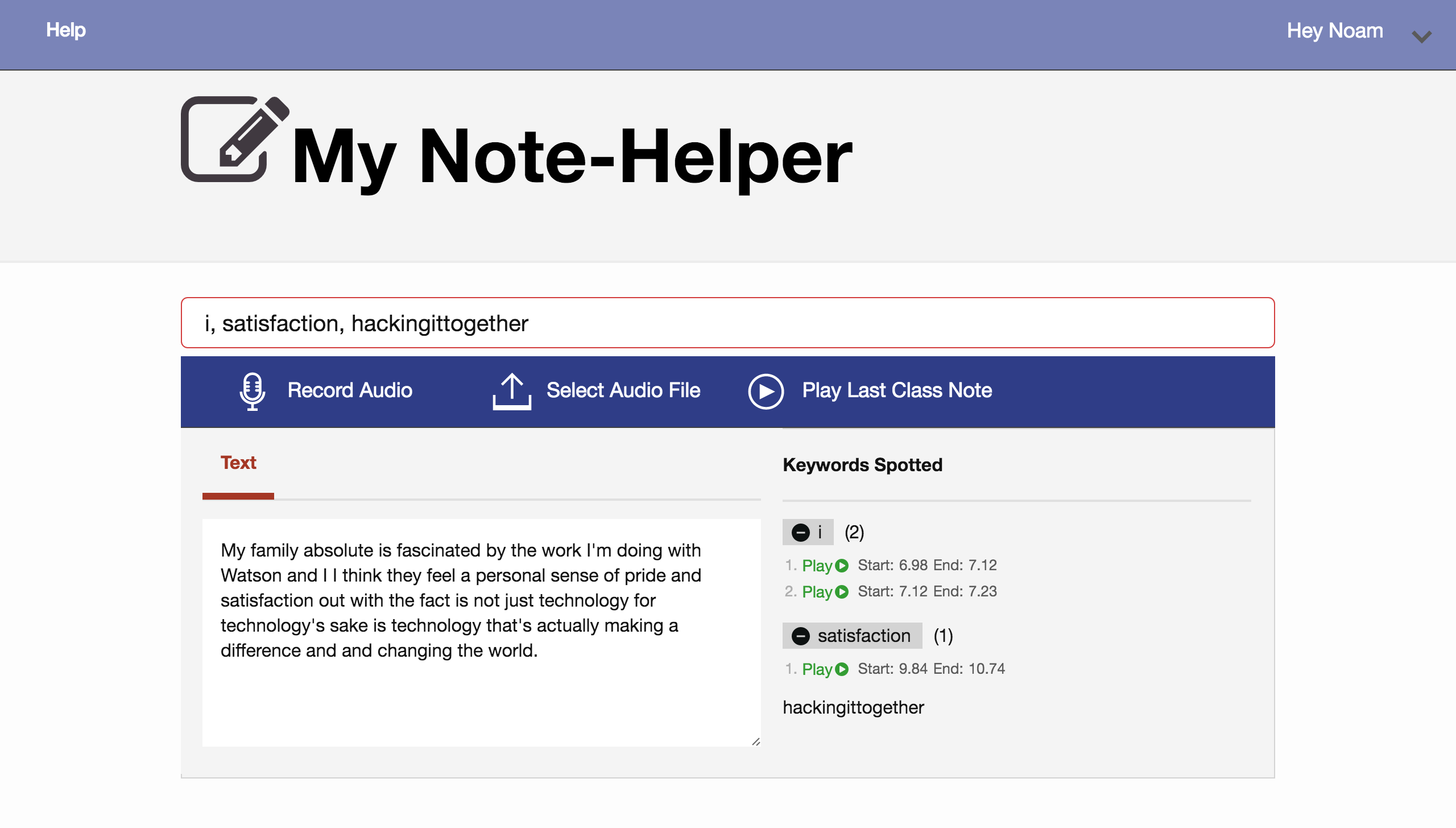Click the keywords input field
The width and height of the screenshot is (1456, 828).
[x=727, y=323]
